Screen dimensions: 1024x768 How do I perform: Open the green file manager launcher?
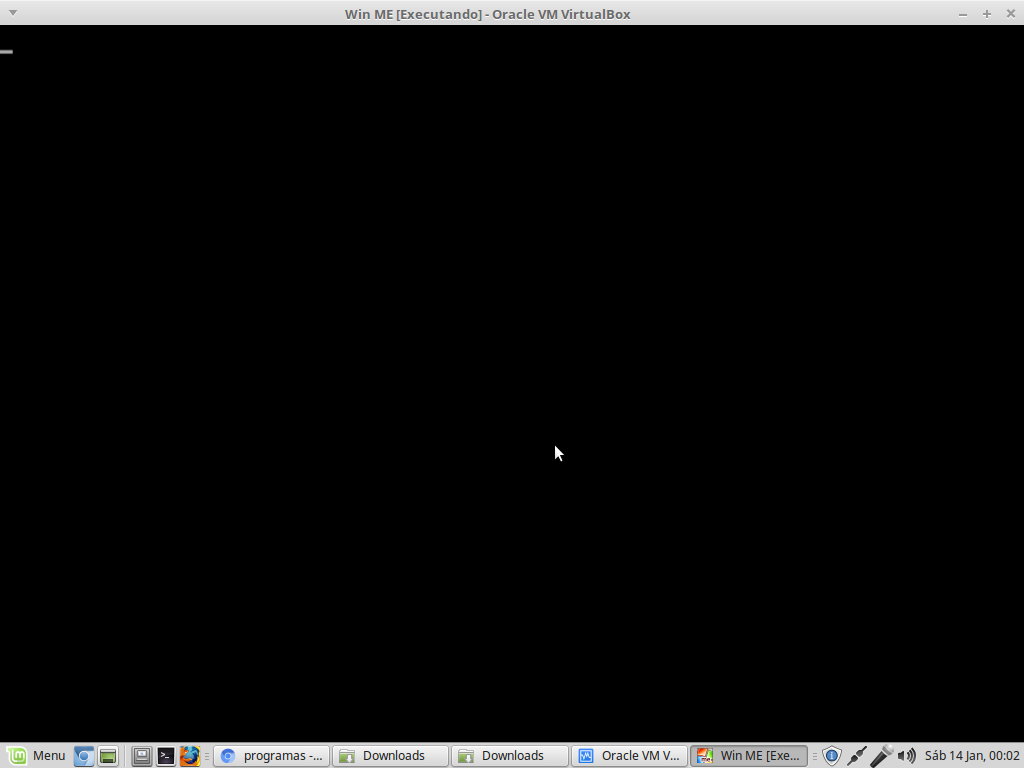coord(108,756)
